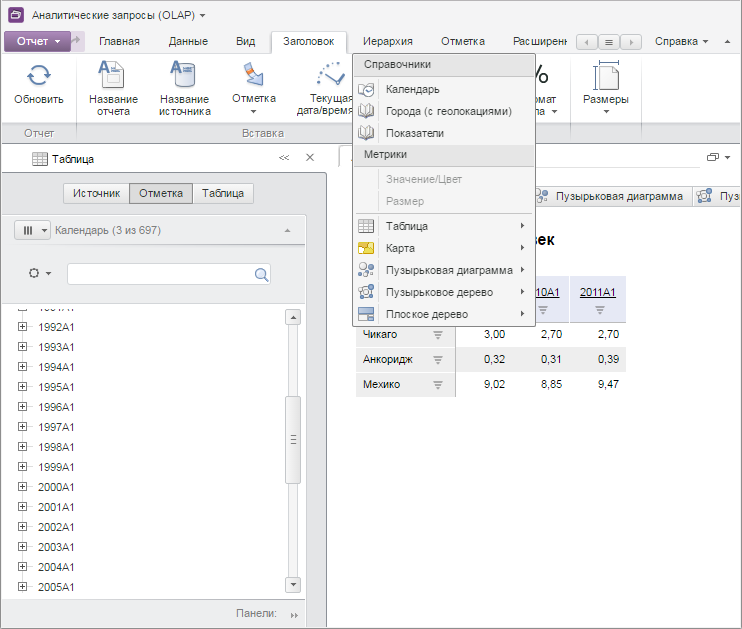This screenshot has height=629, width=742.
Task: Click the search magnifier icon
Action: pos(261,275)
